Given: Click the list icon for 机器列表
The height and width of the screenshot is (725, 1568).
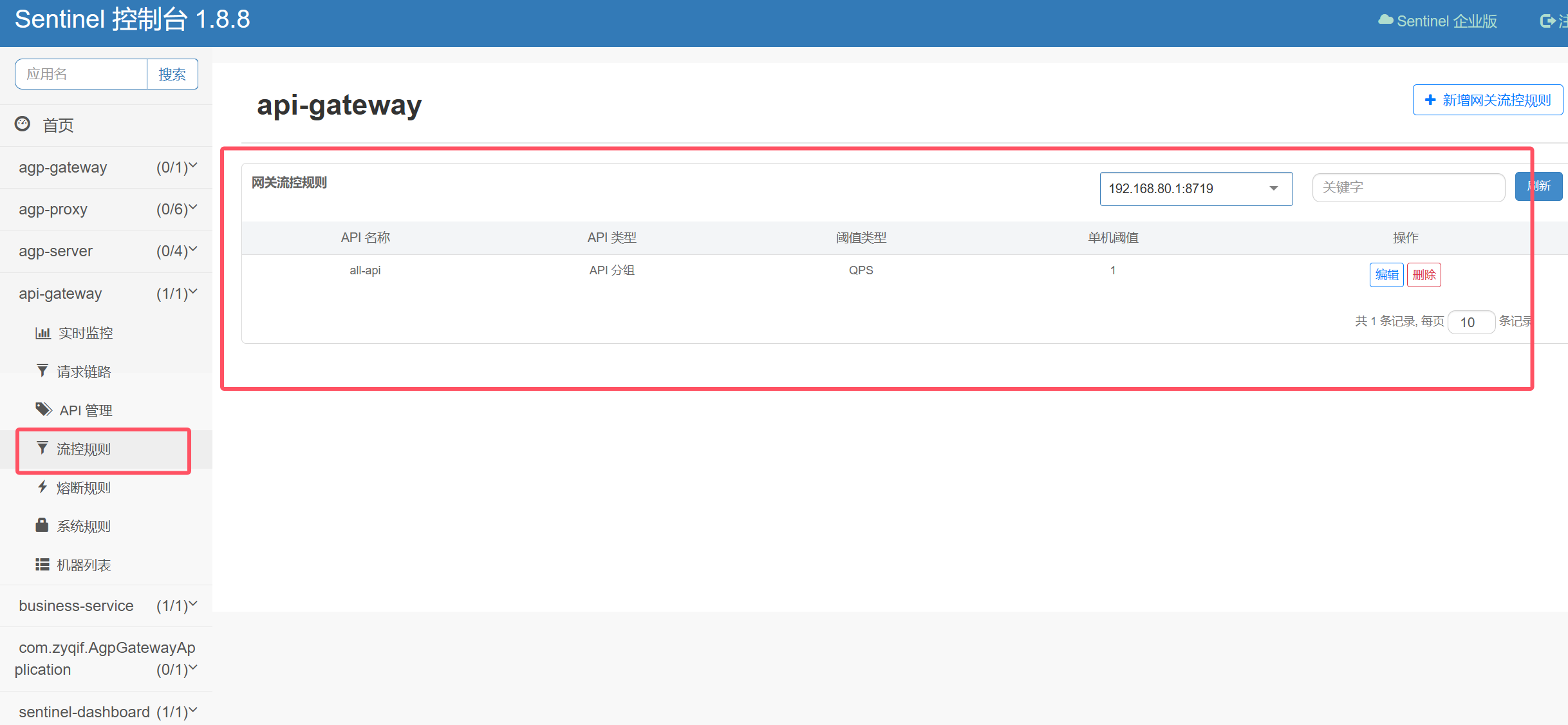Looking at the screenshot, I should pos(42,565).
